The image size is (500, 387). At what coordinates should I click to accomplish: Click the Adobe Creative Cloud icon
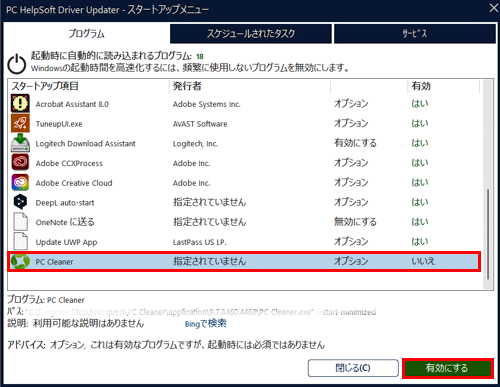click(x=20, y=182)
